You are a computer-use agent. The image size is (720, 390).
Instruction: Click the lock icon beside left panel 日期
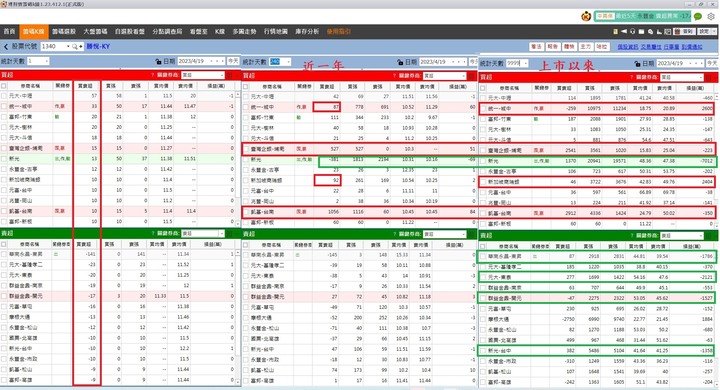click(158, 61)
